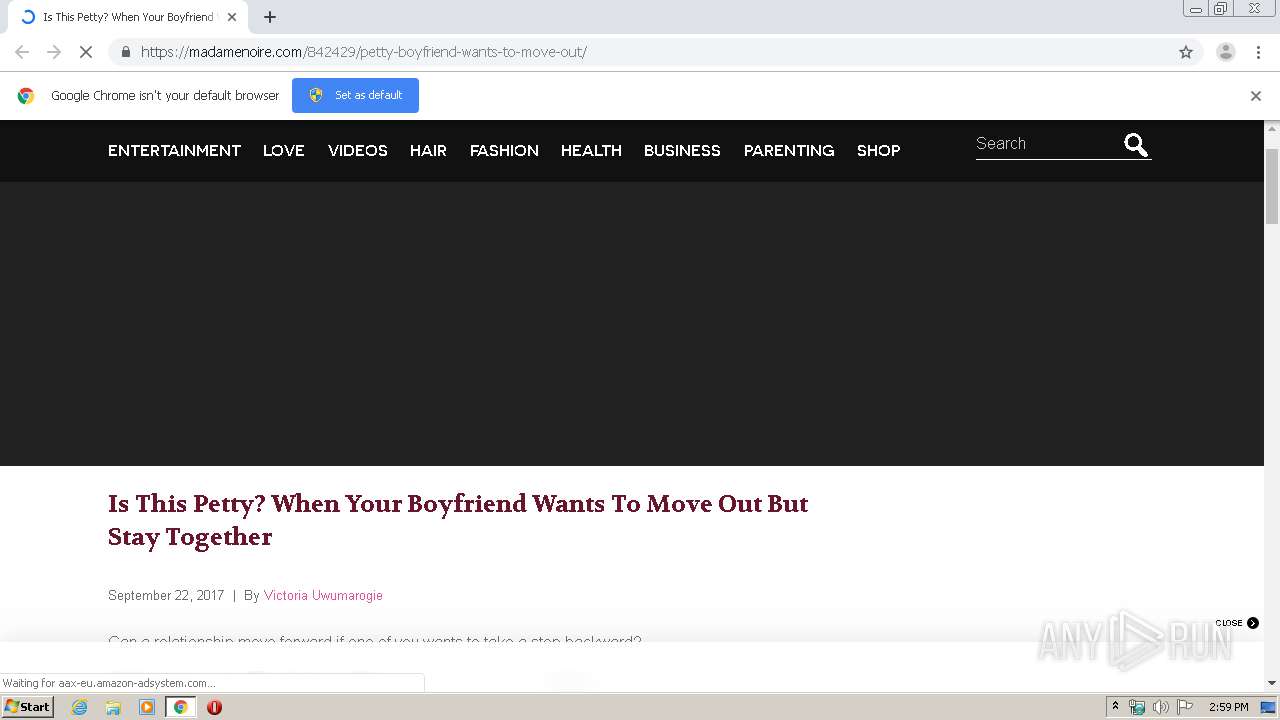Click the browser back arrow

22,52
